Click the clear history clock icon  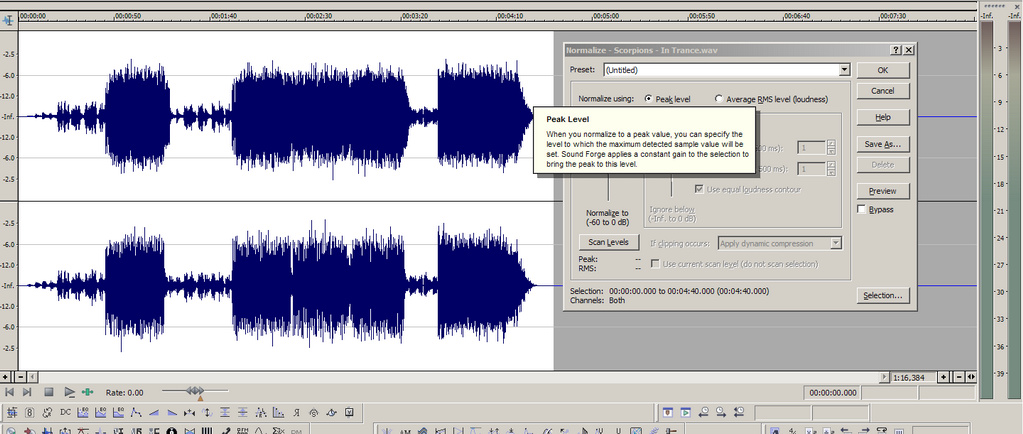(739, 412)
